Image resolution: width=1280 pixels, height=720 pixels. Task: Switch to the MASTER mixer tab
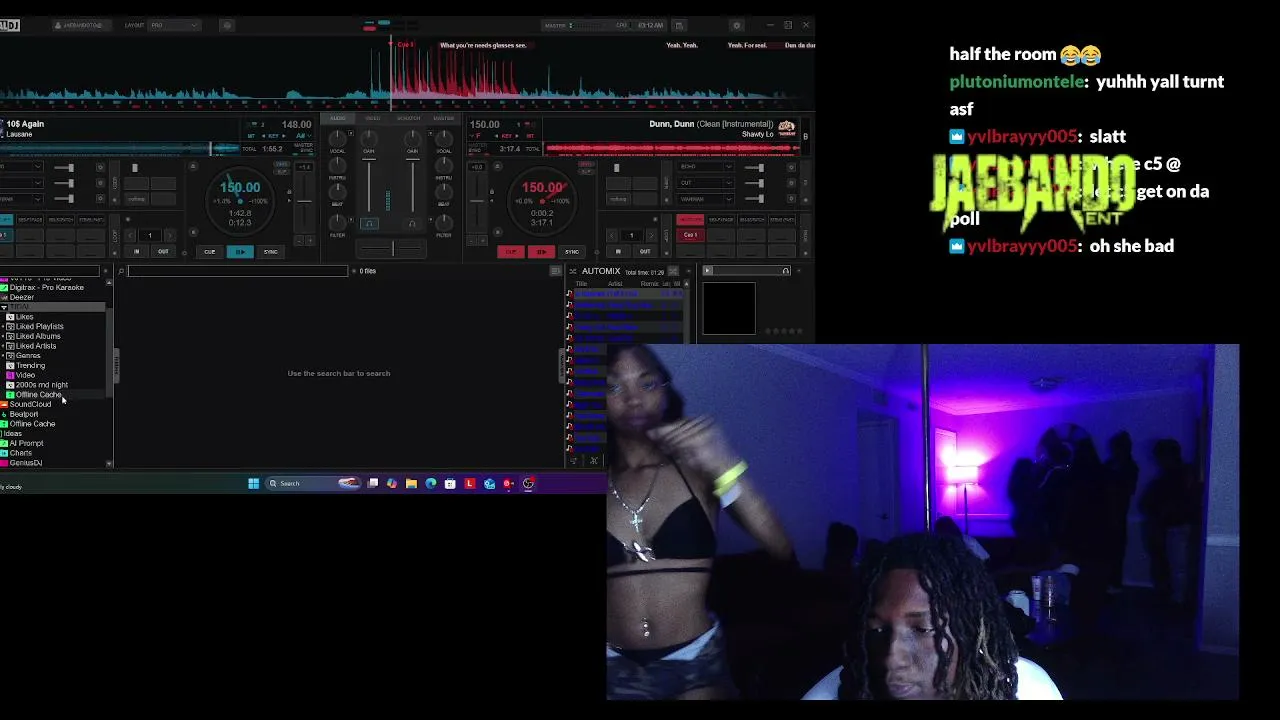(x=443, y=118)
